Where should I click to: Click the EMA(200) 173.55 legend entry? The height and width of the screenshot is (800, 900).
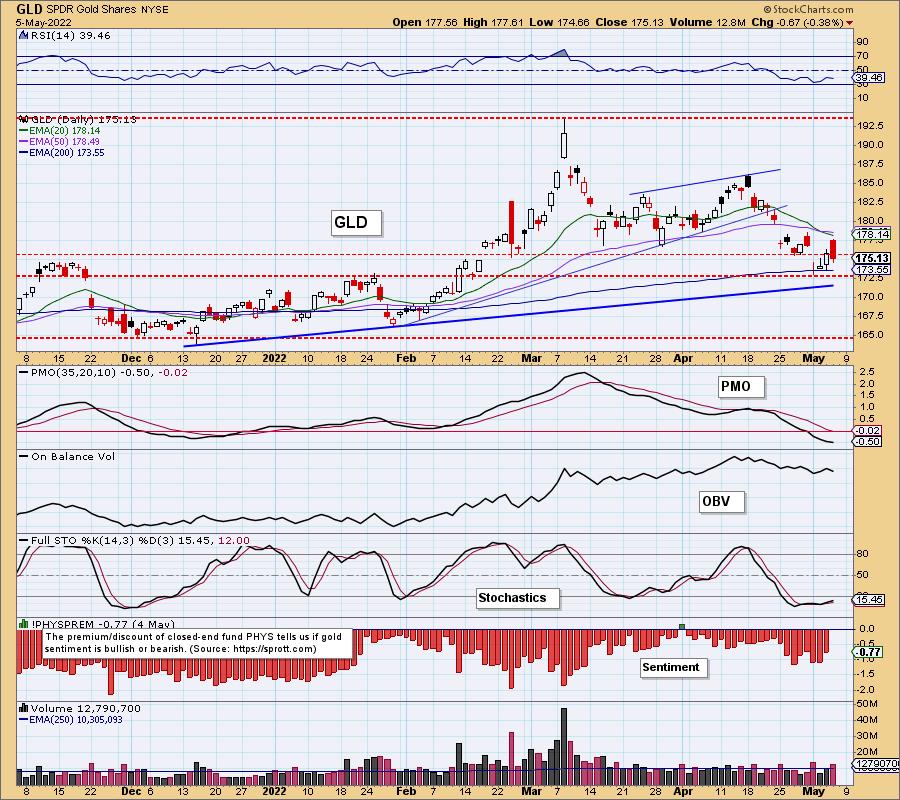click(62, 153)
